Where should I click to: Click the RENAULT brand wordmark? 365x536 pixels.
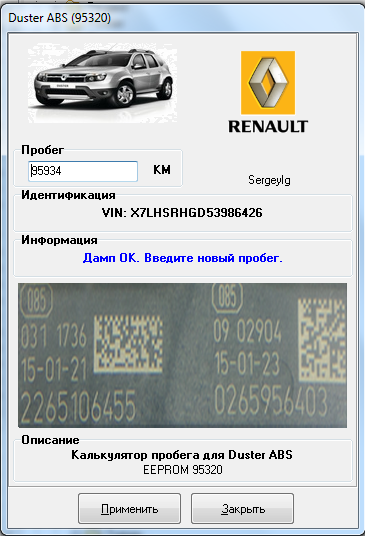(x=268, y=126)
